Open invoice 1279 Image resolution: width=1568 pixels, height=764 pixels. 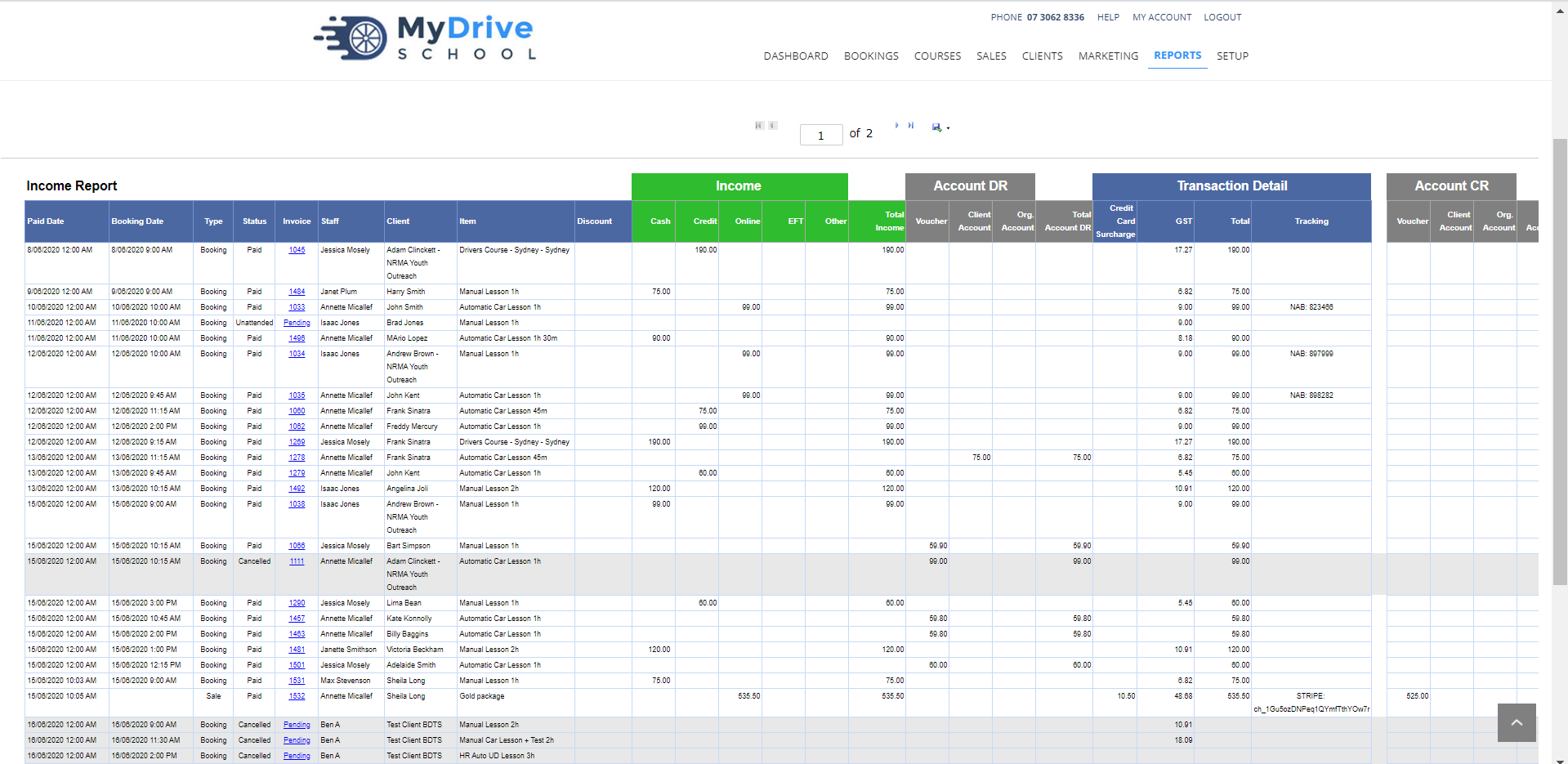click(x=297, y=473)
